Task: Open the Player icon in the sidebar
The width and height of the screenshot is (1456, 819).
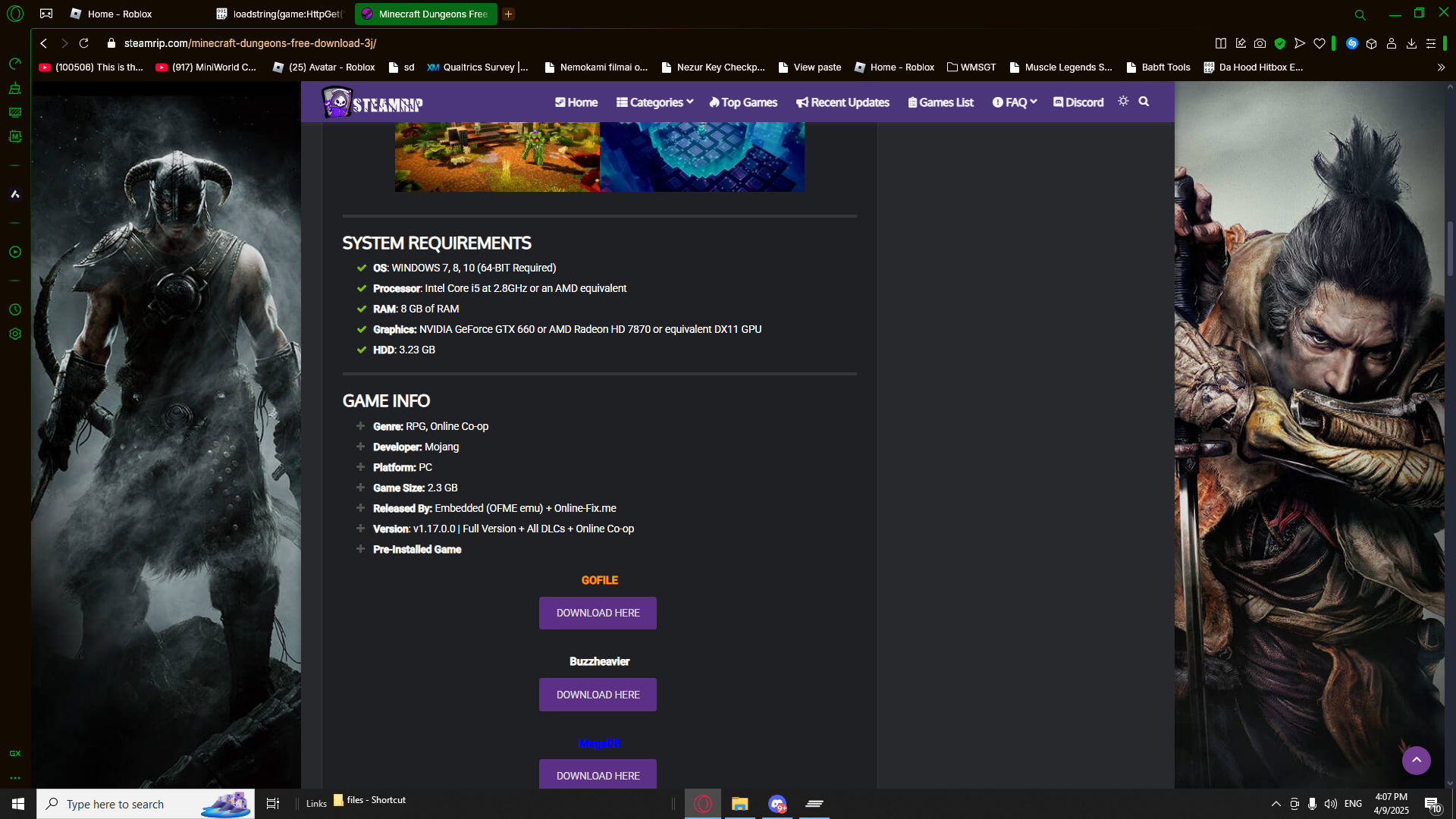Action: tap(15, 252)
